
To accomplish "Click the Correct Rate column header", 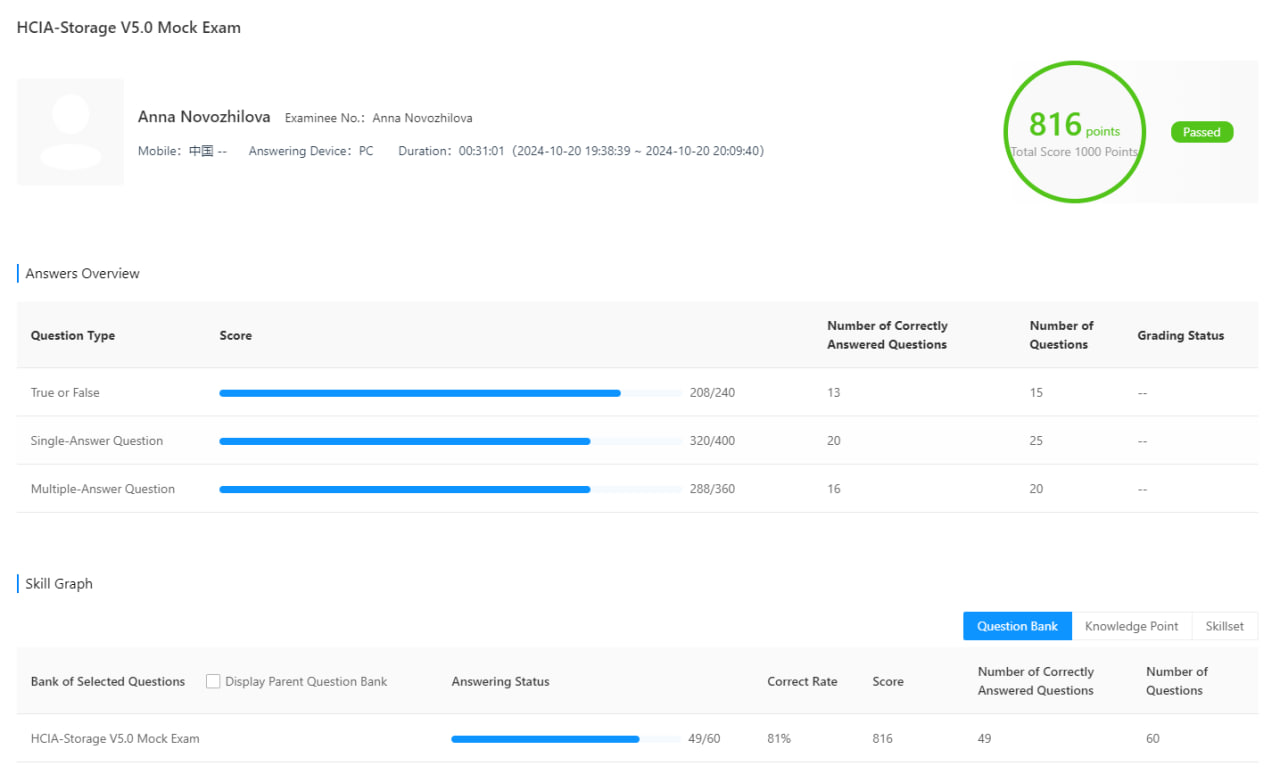I will click(802, 681).
